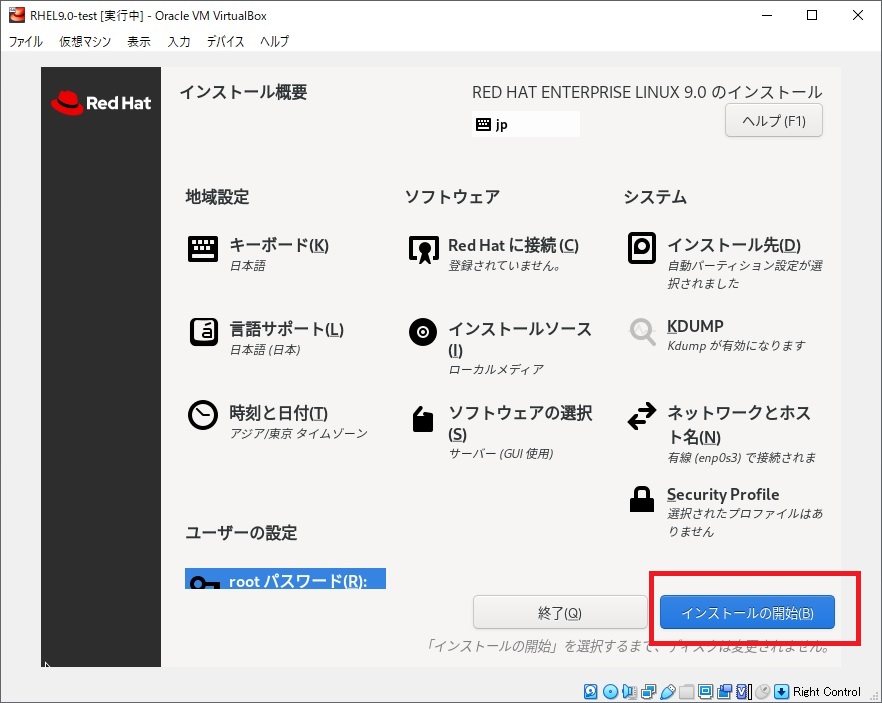
Task: Maximize the VirtualBox window
Action: point(812,15)
